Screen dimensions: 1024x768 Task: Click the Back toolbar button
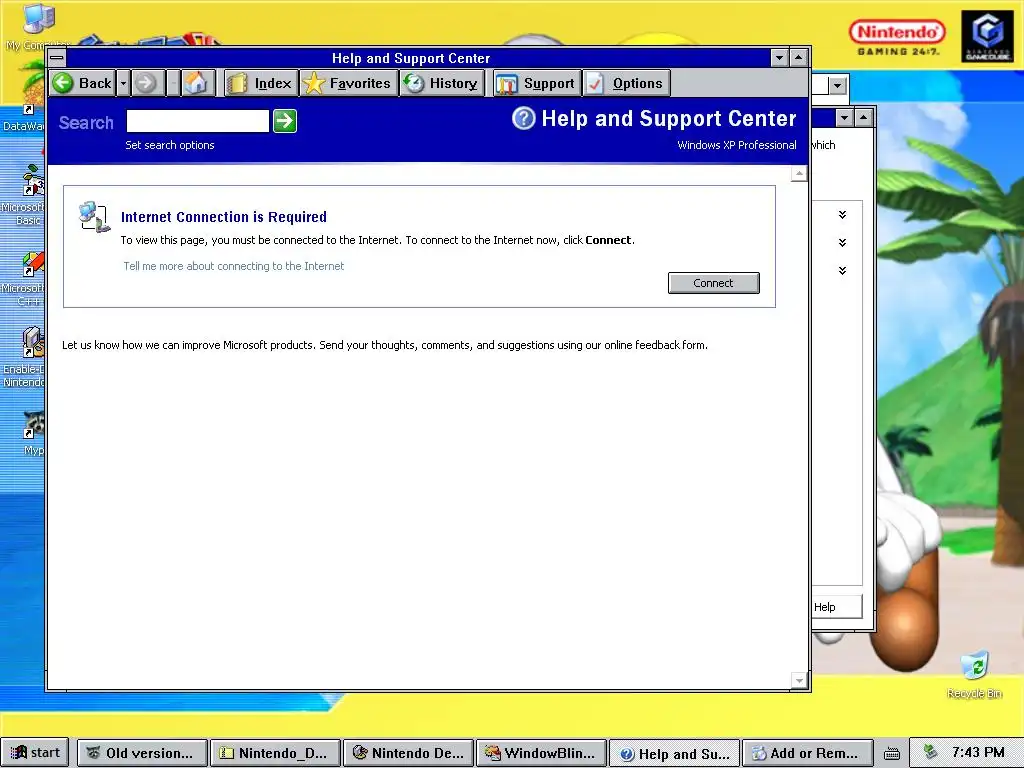(83, 83)
